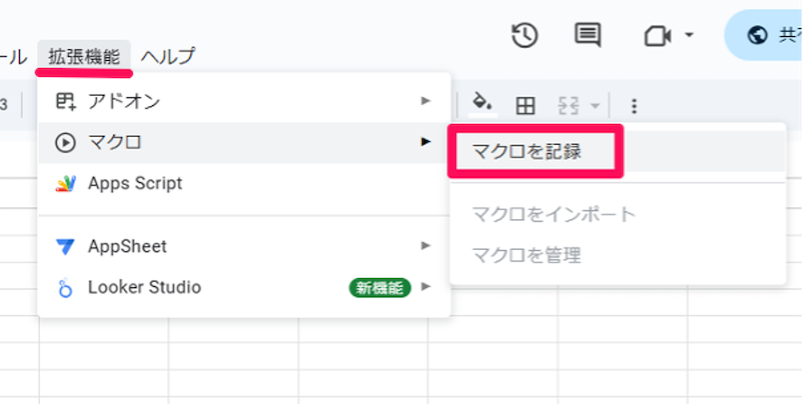Click the green 新機能 badge

(380, 288)
